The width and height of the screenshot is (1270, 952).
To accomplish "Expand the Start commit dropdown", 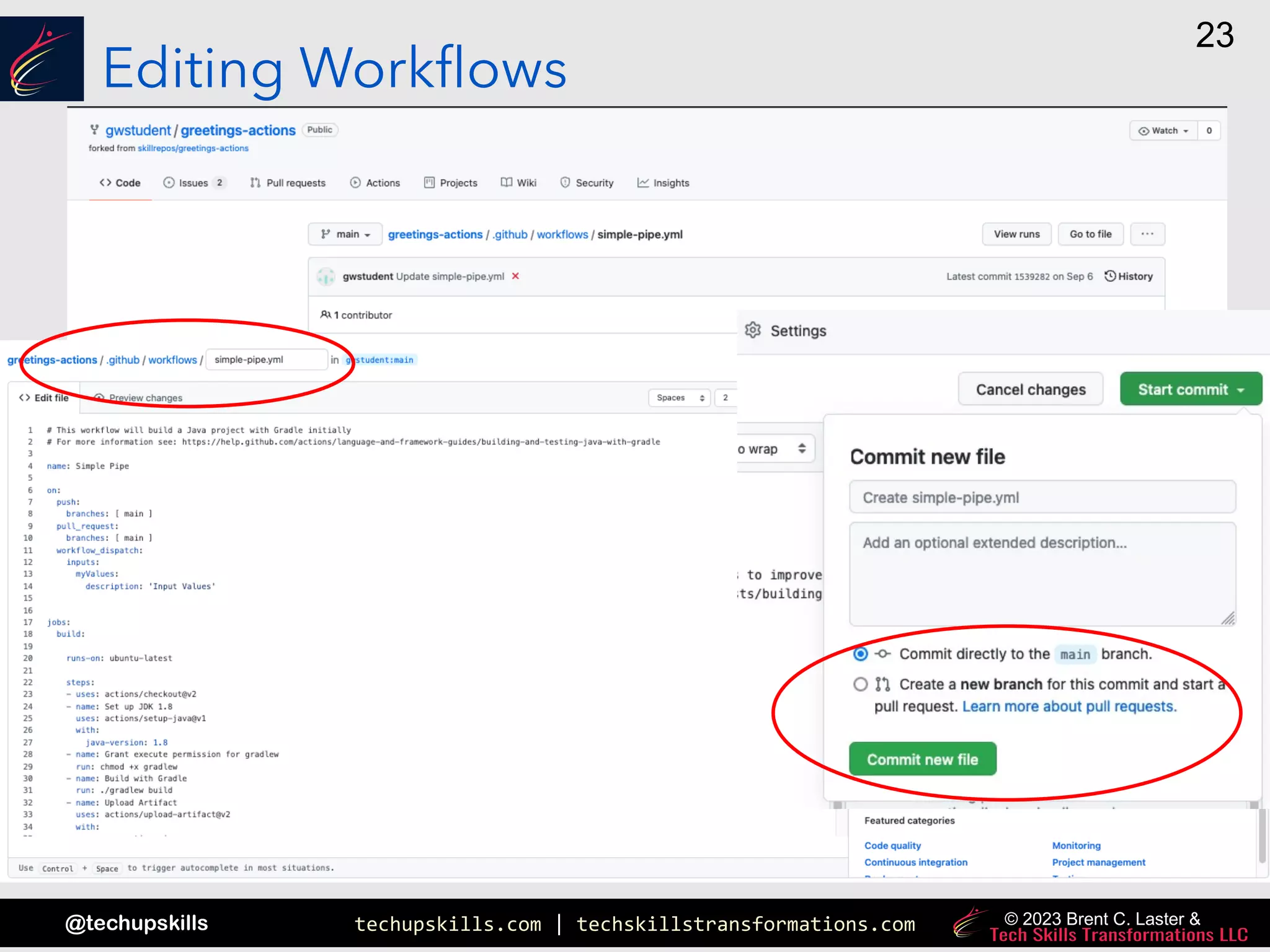I will 1191,389.
